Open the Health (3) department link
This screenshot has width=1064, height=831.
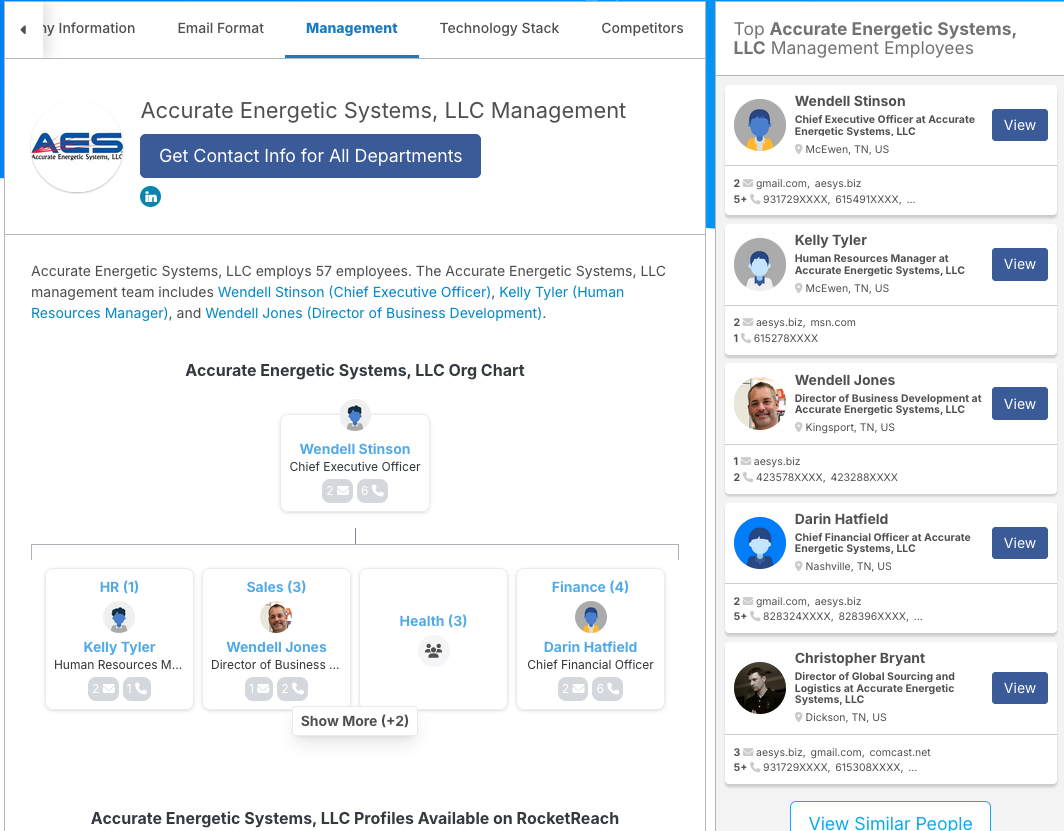click(433, 621)
